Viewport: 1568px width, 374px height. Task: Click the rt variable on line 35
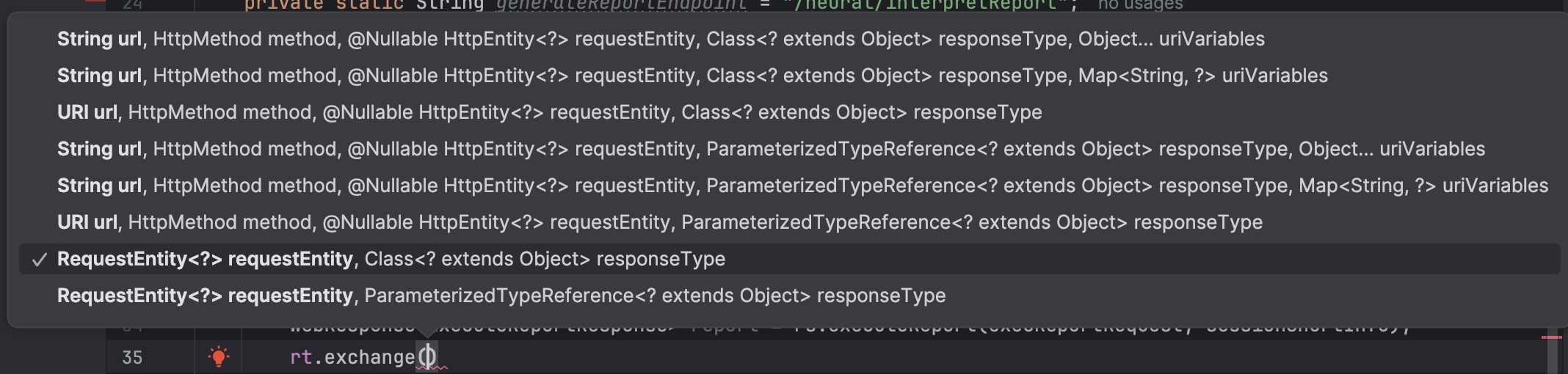click(x=301, y=357)
